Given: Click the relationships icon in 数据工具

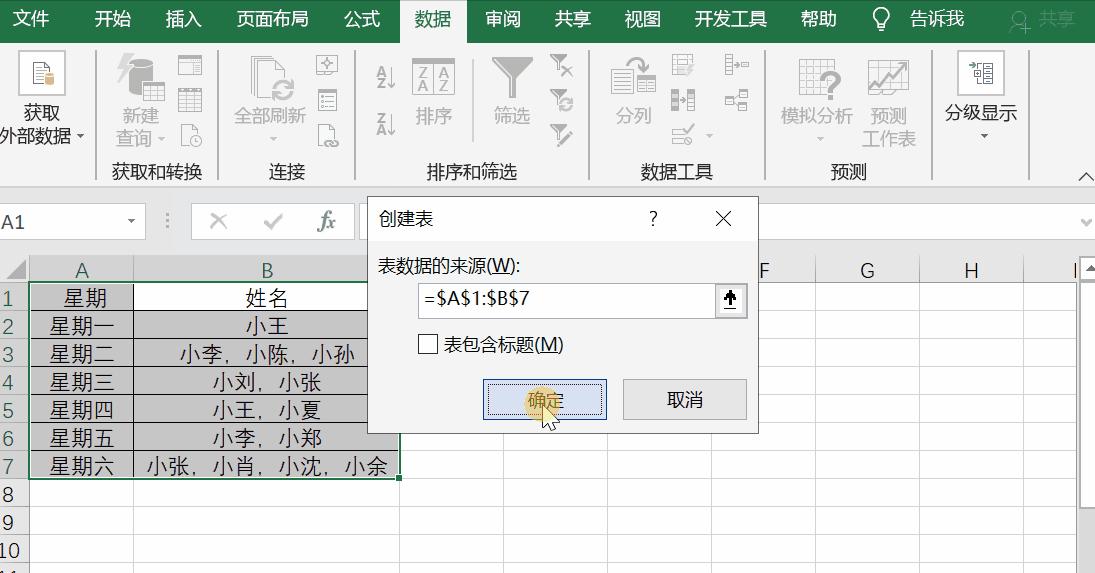Looking at the screenshot, I should point(736,100).
